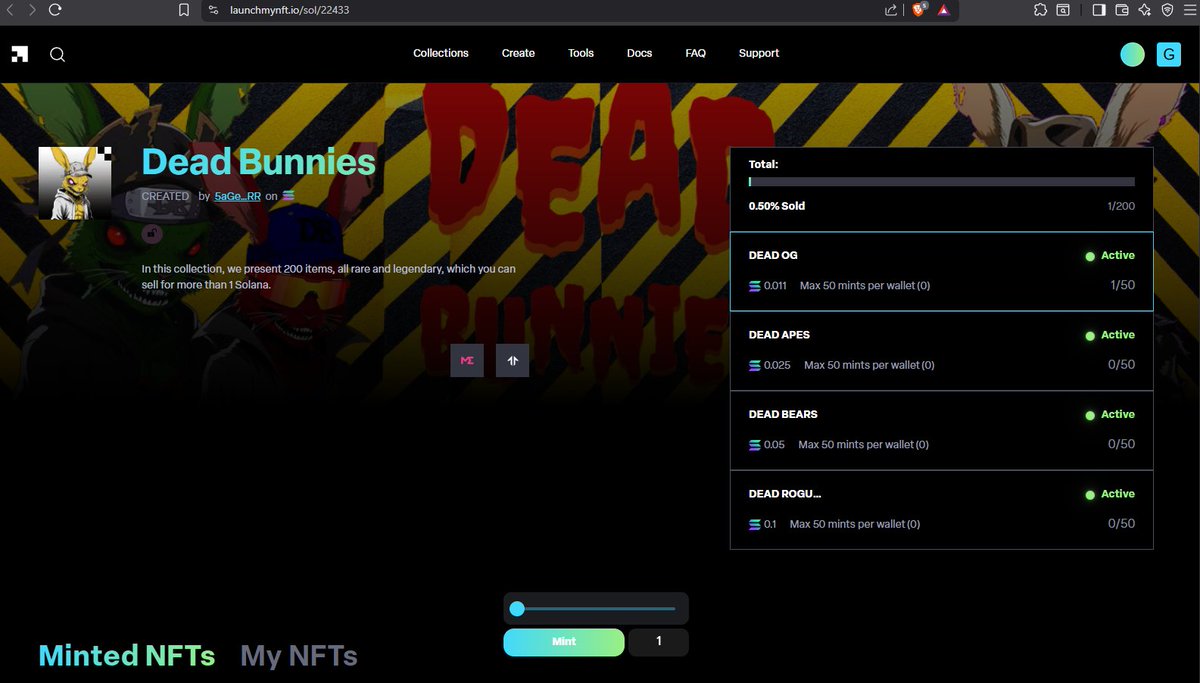Viewport: 1200px width, 683px height.
Task: Toggle the browser sidebar panel
Action: click(x=1098, y=10)
